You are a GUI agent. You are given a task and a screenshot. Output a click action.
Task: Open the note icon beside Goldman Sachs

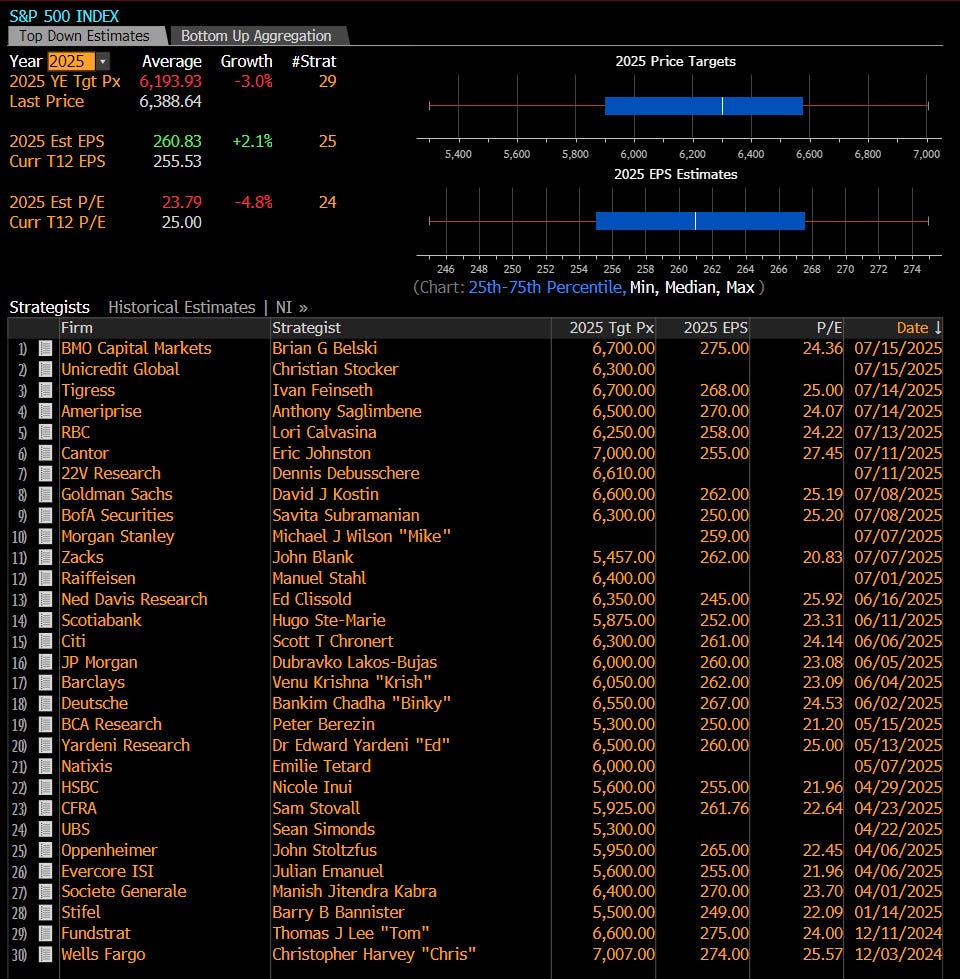(46, 494)
